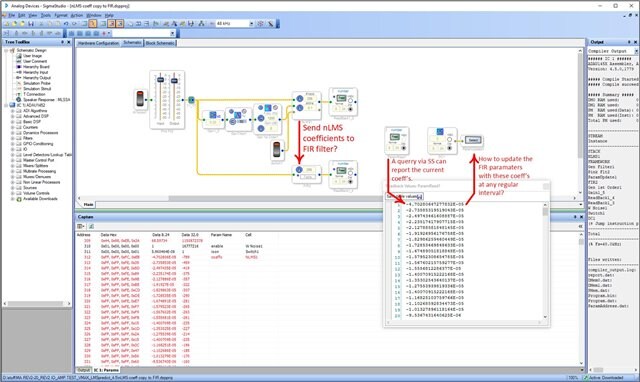Switch to the Output tab in Capture panel
The image size is (640, 382).
(x=84, y=370)
